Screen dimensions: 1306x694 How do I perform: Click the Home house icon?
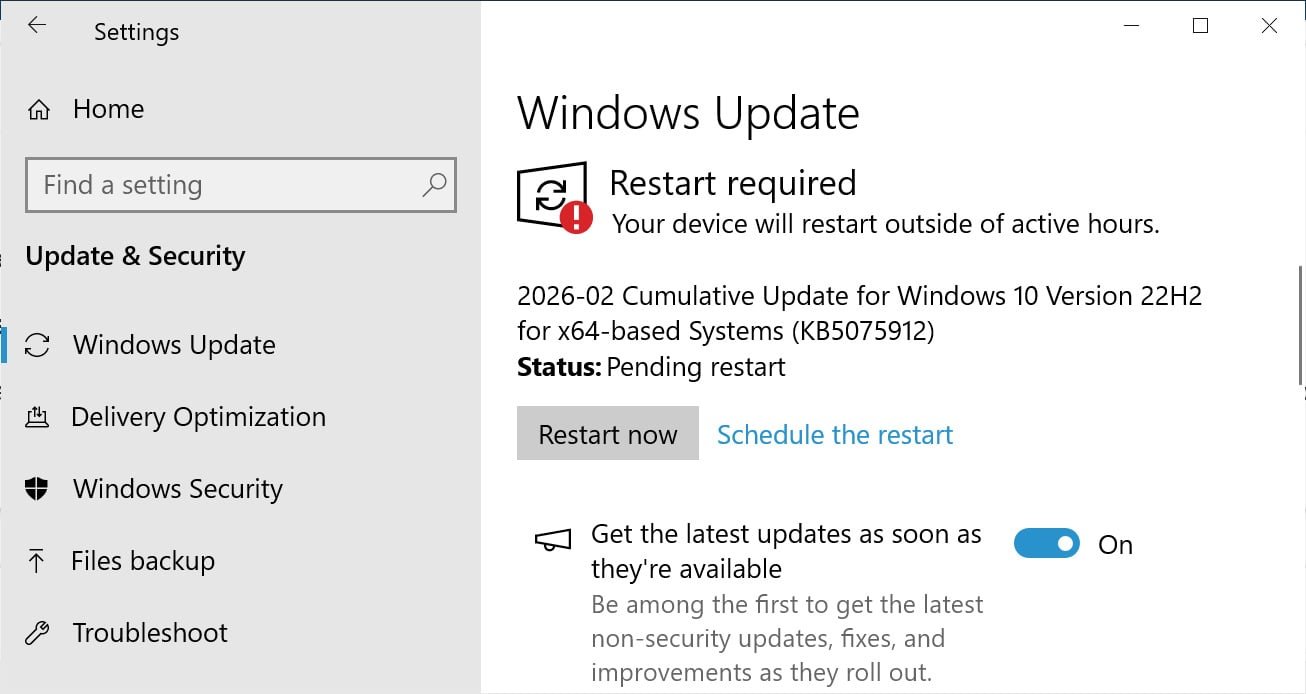[x=38, y=109]
